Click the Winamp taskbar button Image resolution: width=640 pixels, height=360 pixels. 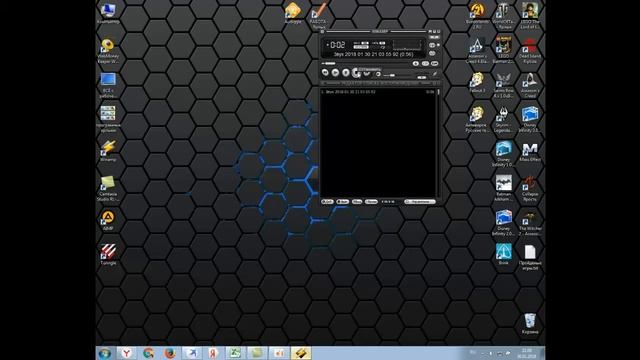[x=301, y=353]
